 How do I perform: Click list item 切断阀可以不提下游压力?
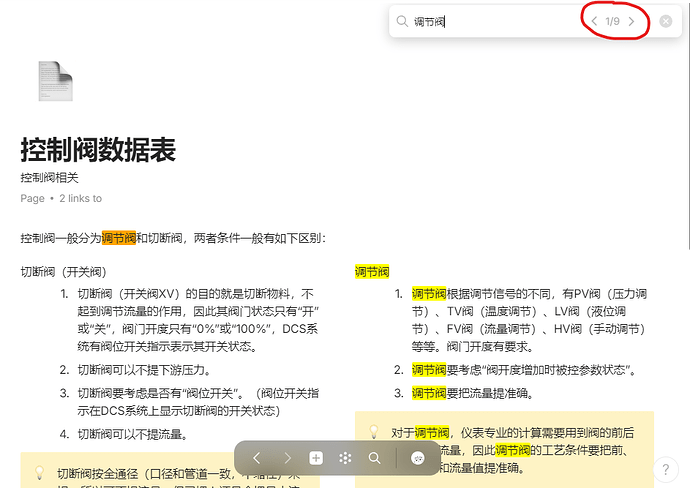tap(143, 370)
